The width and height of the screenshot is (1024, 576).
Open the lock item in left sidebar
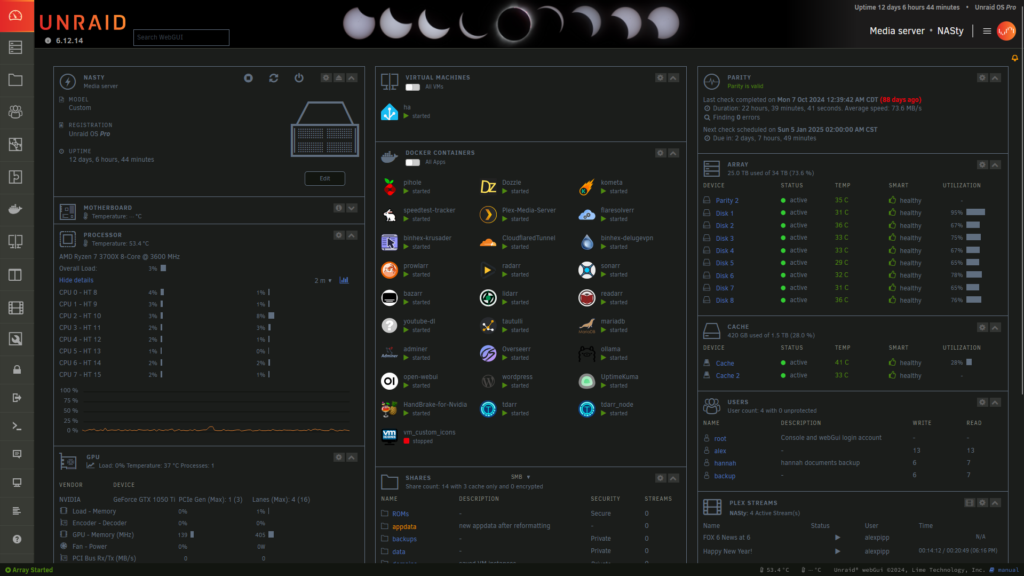click(17, 370)
